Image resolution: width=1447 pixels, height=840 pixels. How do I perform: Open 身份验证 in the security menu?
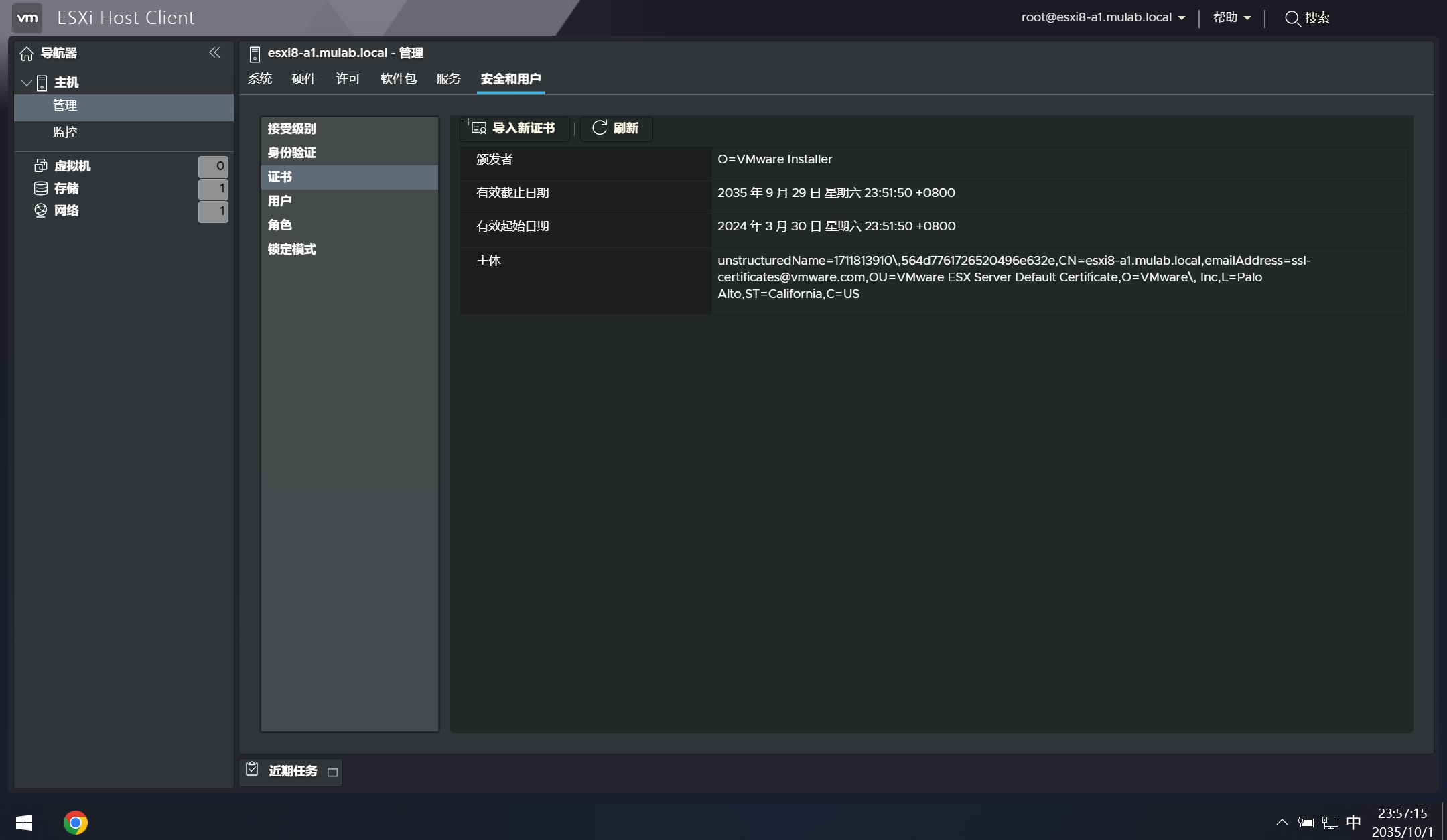coord(350,153)
